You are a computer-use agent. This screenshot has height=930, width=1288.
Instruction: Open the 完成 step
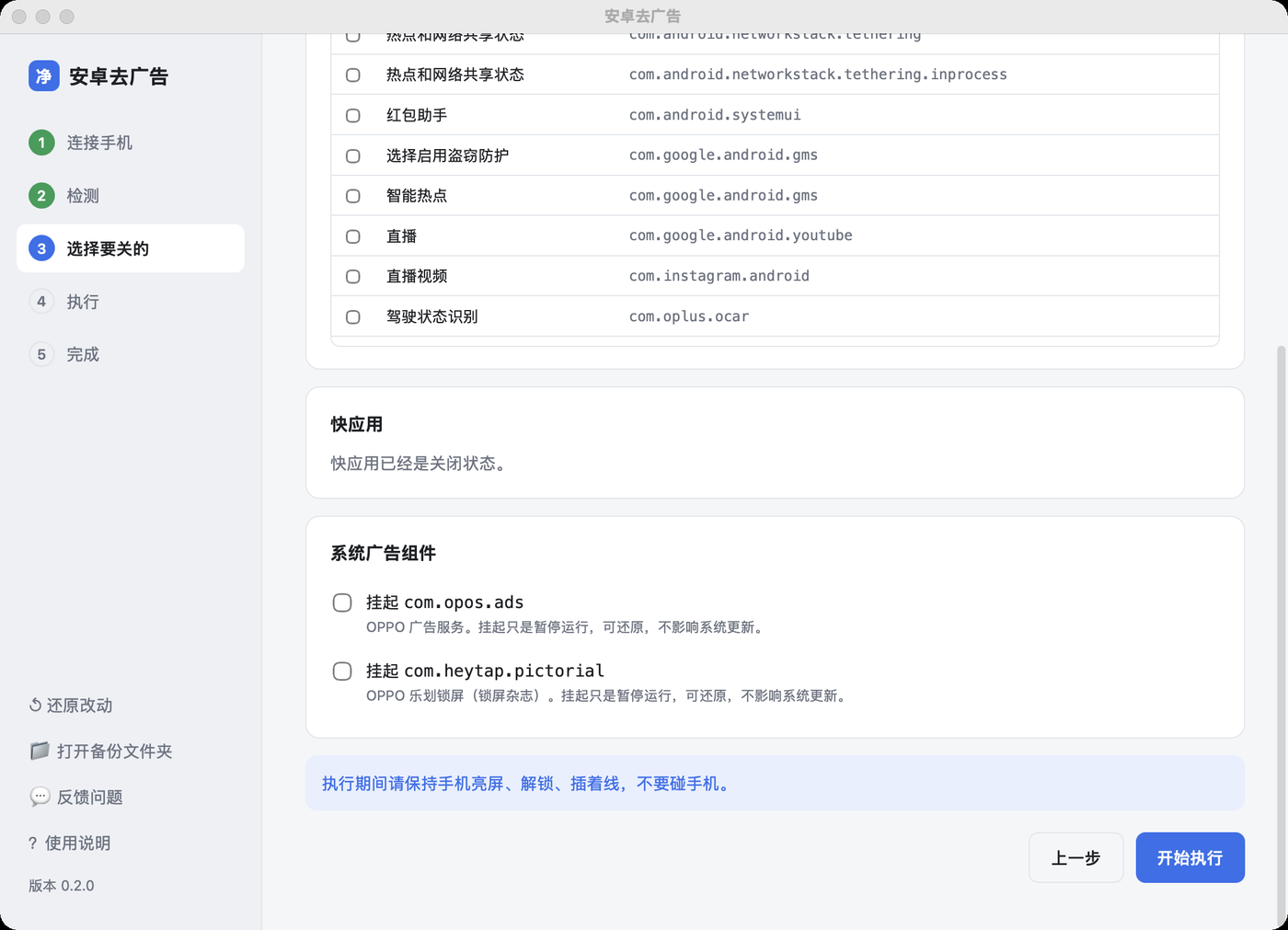point(131,354)
